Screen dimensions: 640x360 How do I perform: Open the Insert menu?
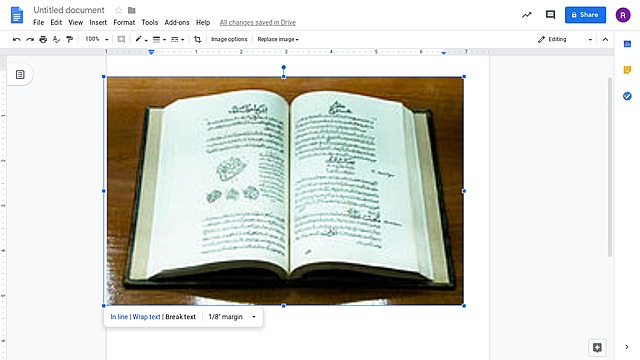coord(98,22)
